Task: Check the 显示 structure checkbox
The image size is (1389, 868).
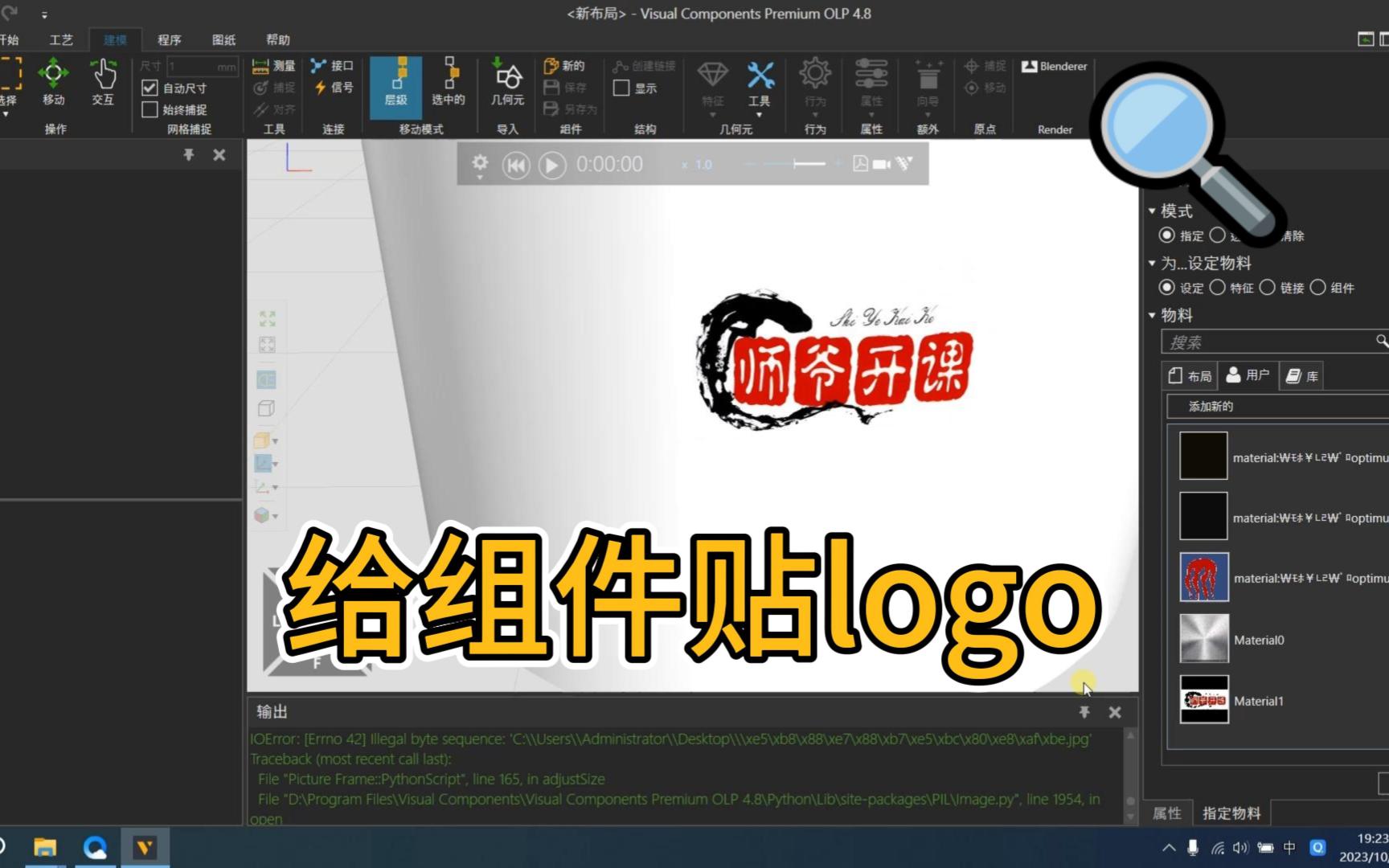Action: pos(621,88)
